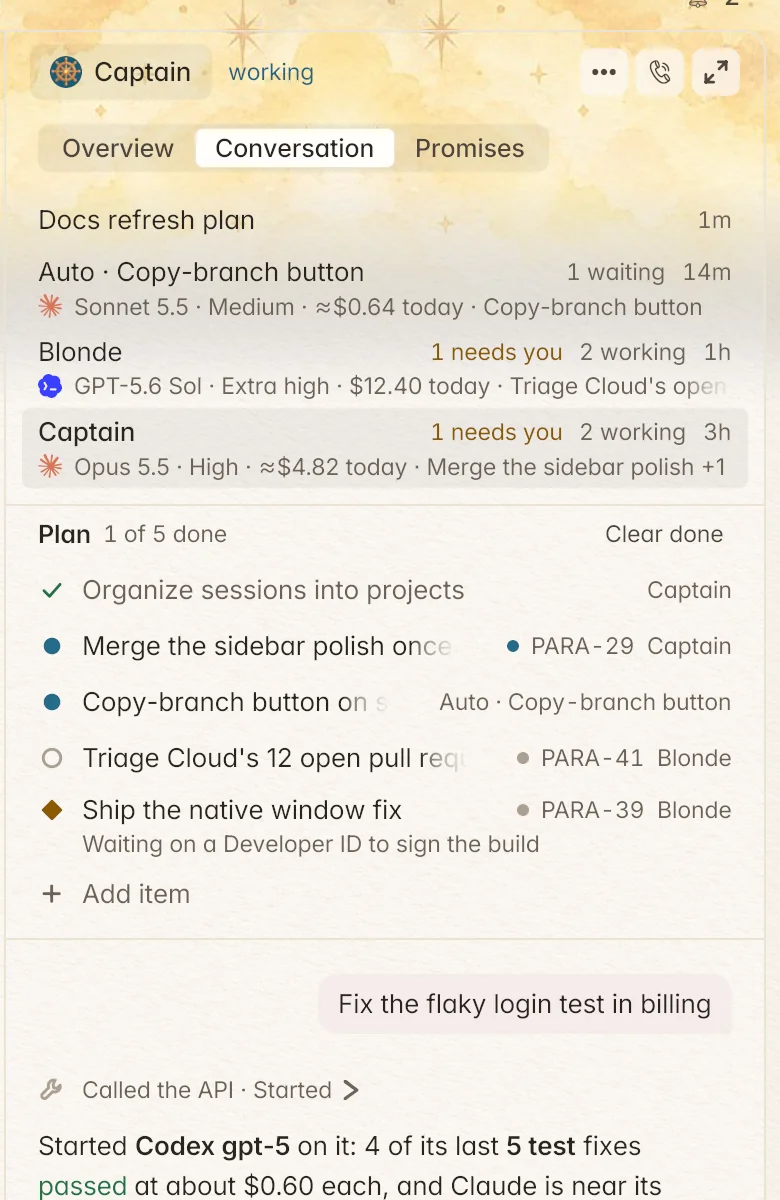Toggle empty circle for Triage Cloud's item
This screenshot has width=780, height=1200.
pyautogui.click(x=52, y=759)
